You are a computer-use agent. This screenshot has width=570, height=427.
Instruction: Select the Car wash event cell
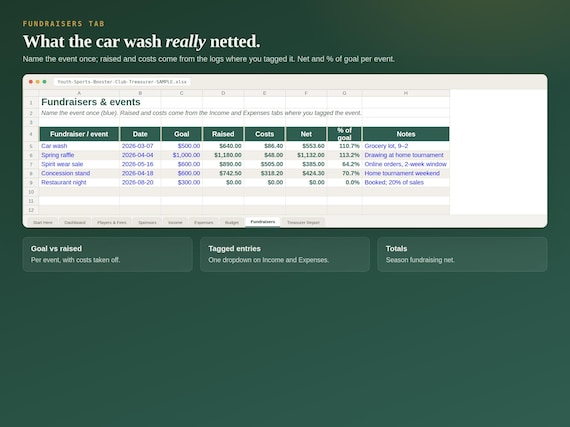click(x=79, y=146)
